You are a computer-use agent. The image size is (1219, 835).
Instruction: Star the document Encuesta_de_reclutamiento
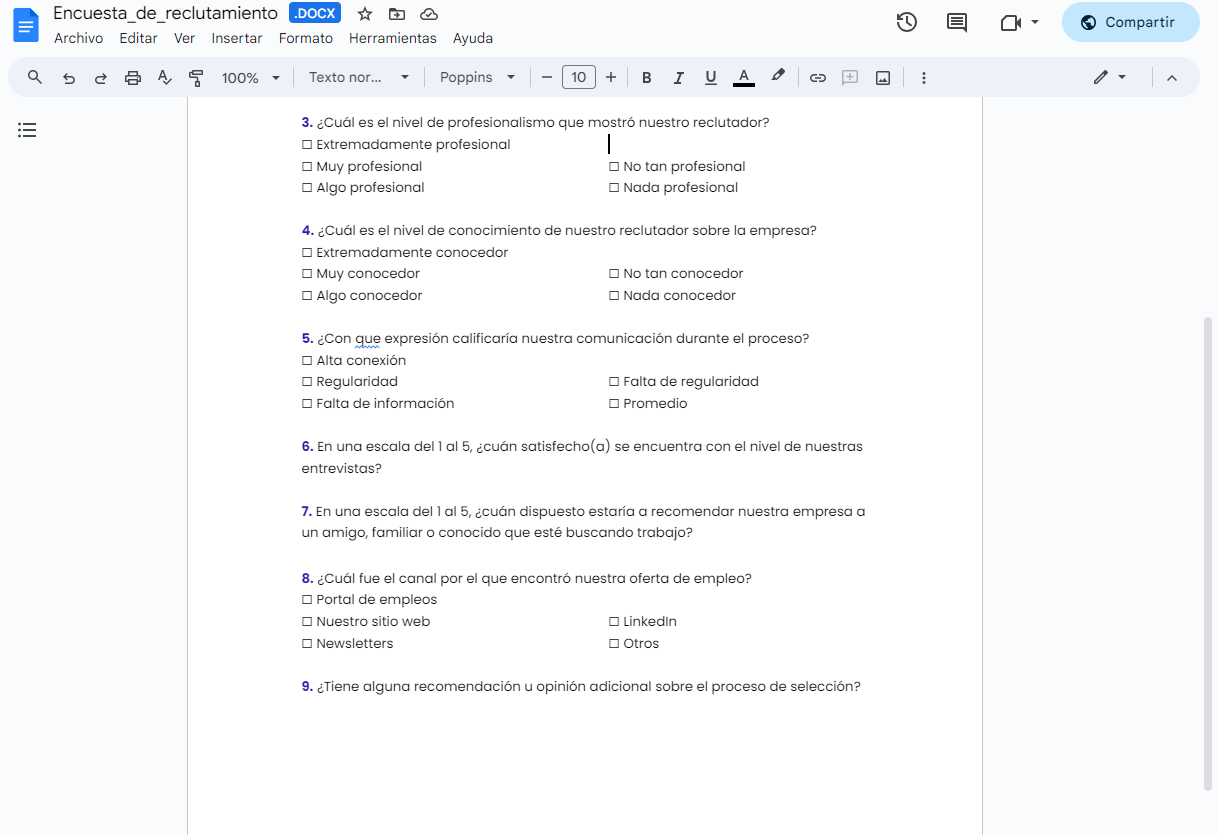tap(365, 14)
